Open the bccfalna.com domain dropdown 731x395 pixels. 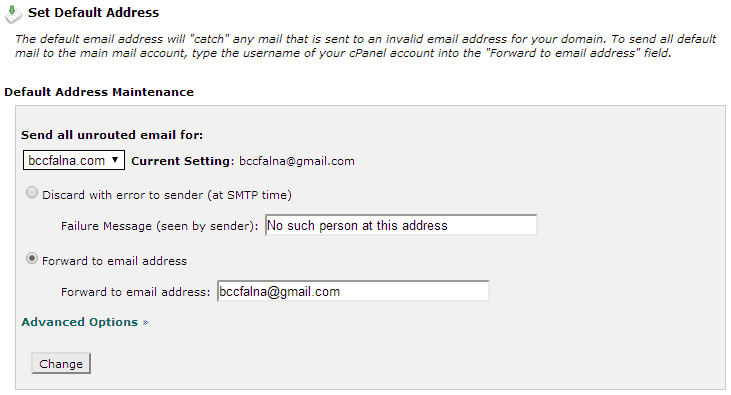click(74, 160)
